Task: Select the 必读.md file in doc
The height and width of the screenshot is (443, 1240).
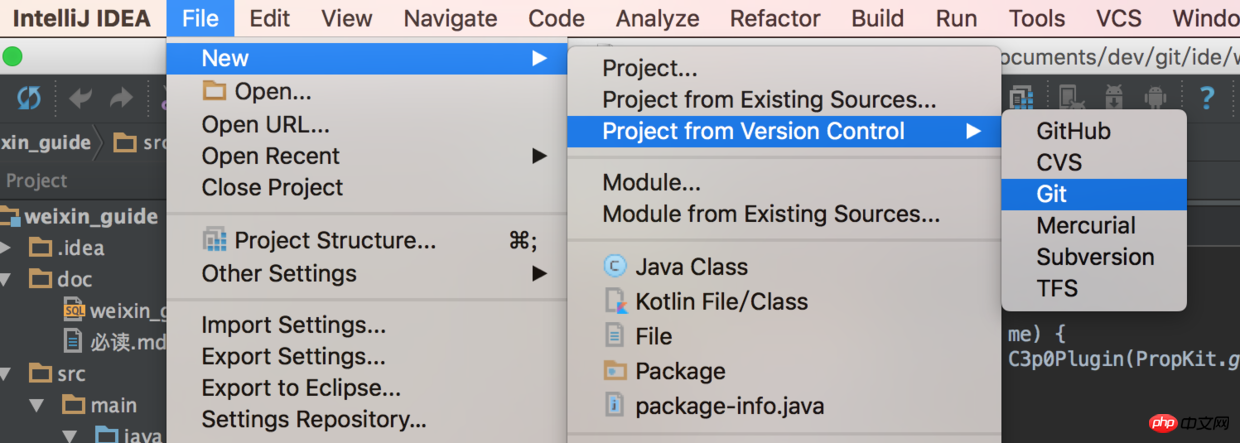Action: click(x=110, y=341)
